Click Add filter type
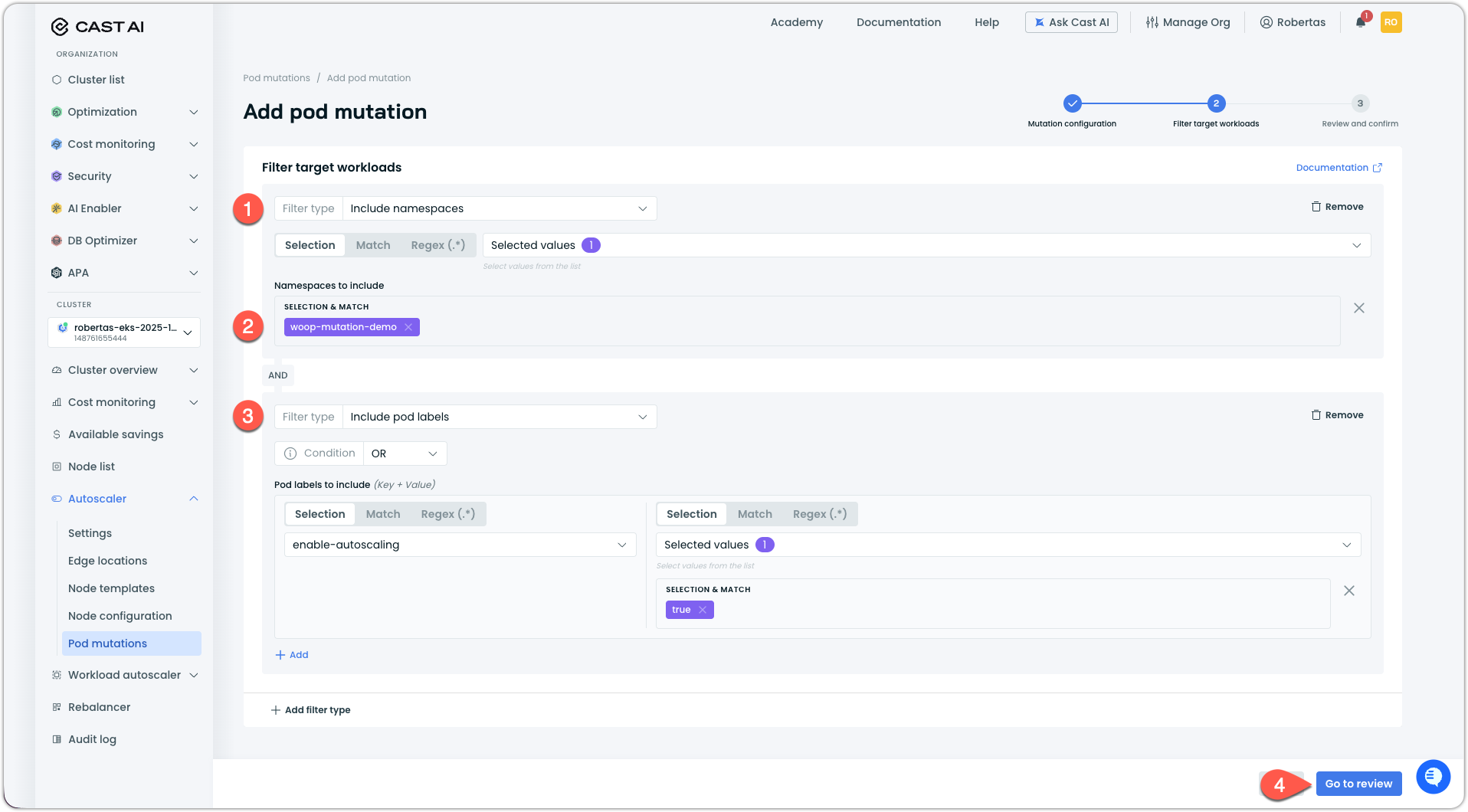This screenshot has height=812, width=1468. point(310,710)
